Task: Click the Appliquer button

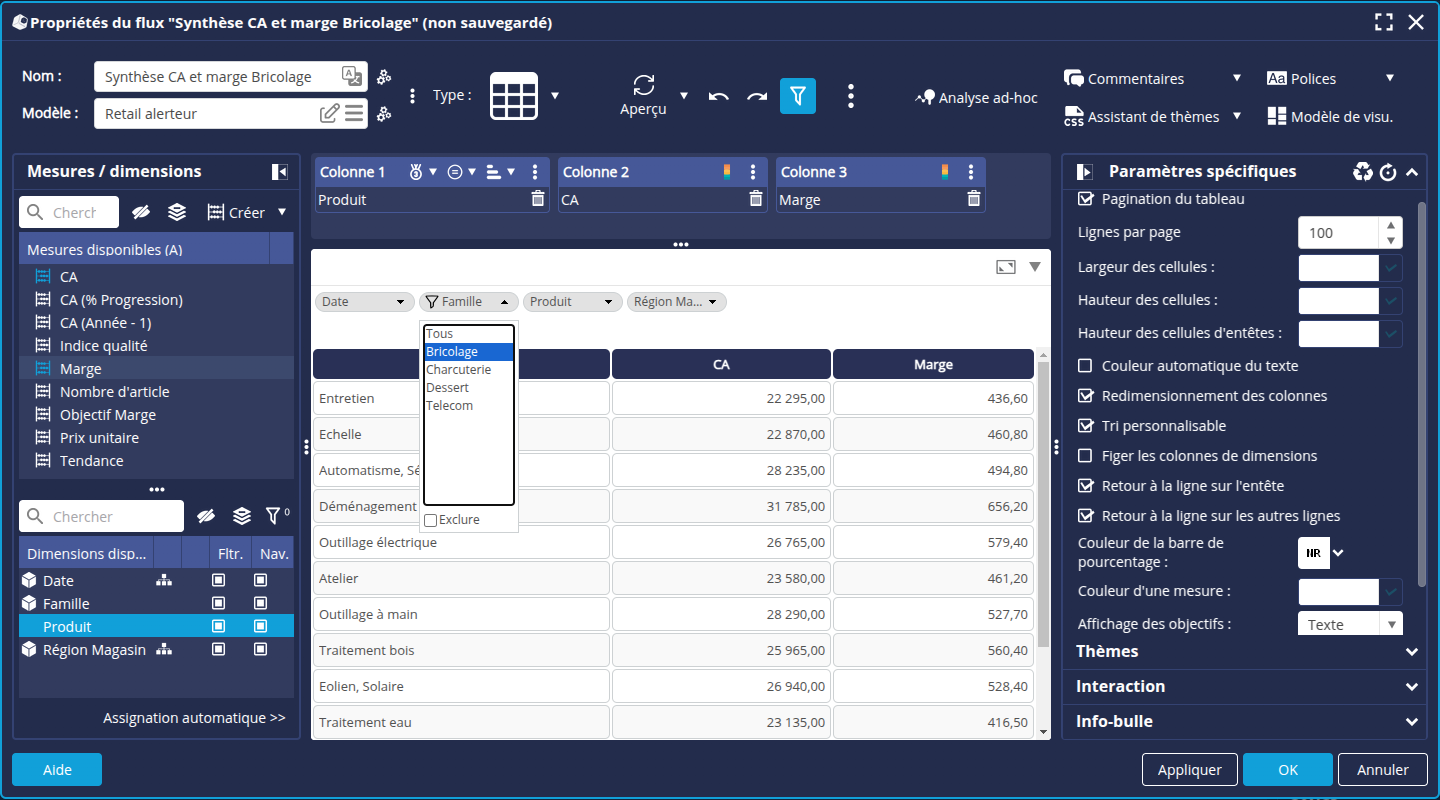Action: [1189, 770]
